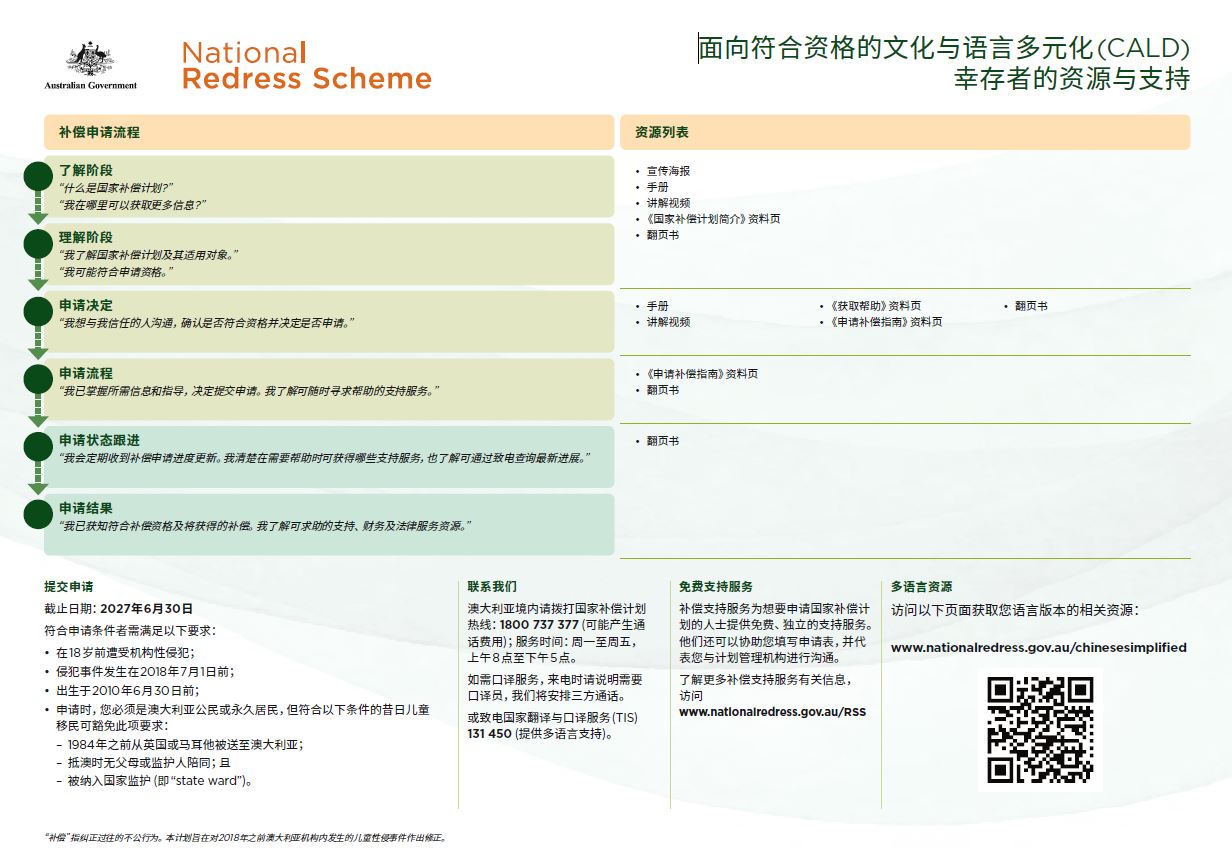Select the line mentioning “state ward”

(160, 781)
